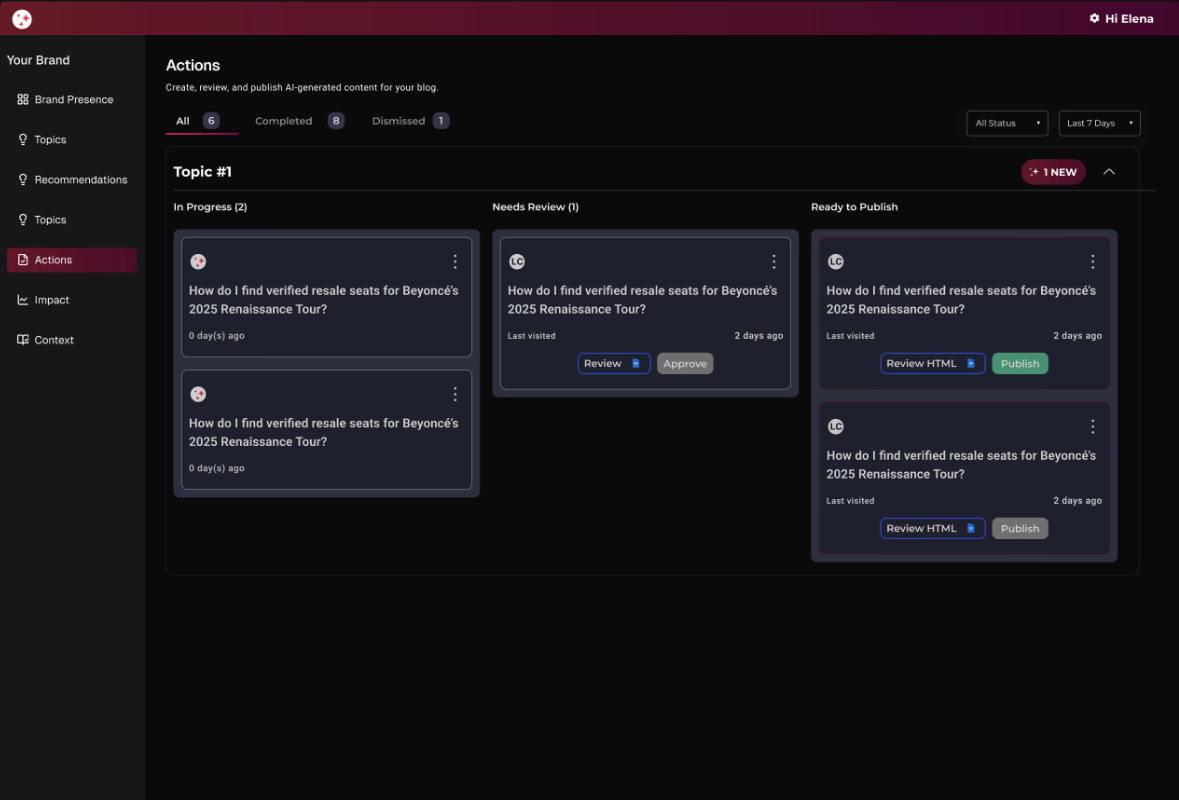This screenshot has height=800, width=1179.
Task: Open the Context page from sidebar
Action: (x=53, y=339)
